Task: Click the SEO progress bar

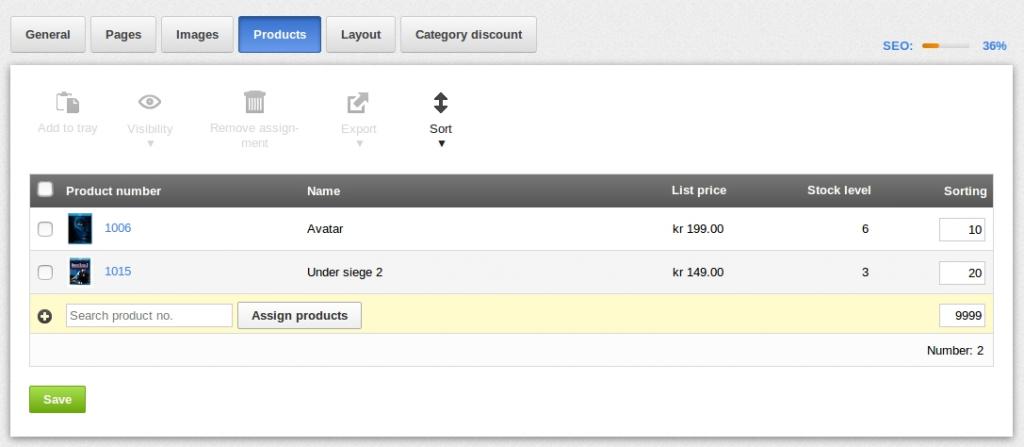Action: coord(946,46)
